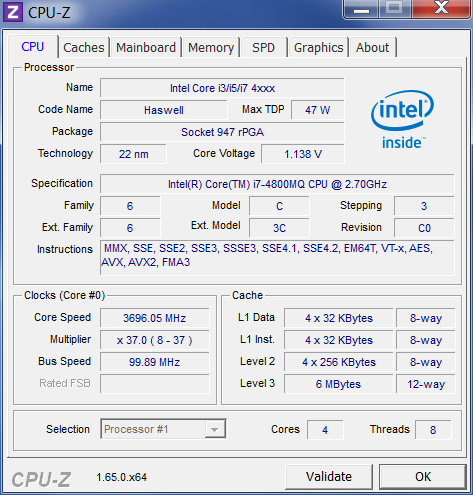473x495 pixels.
Task: Click the Package value Socket 947 rPGA
Action: point(222,132)
